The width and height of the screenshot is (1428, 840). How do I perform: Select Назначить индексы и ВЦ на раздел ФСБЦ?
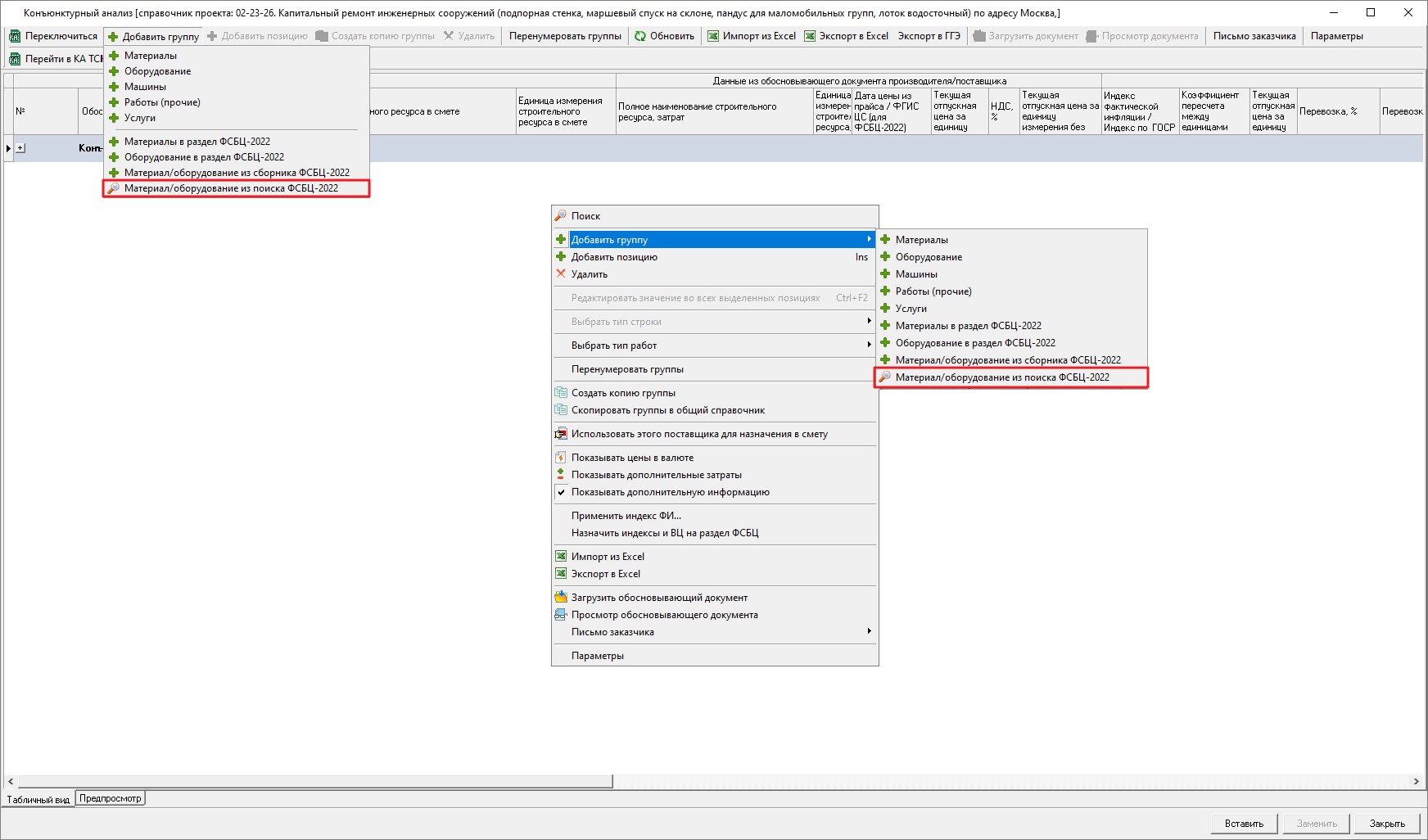coord(715,533)
